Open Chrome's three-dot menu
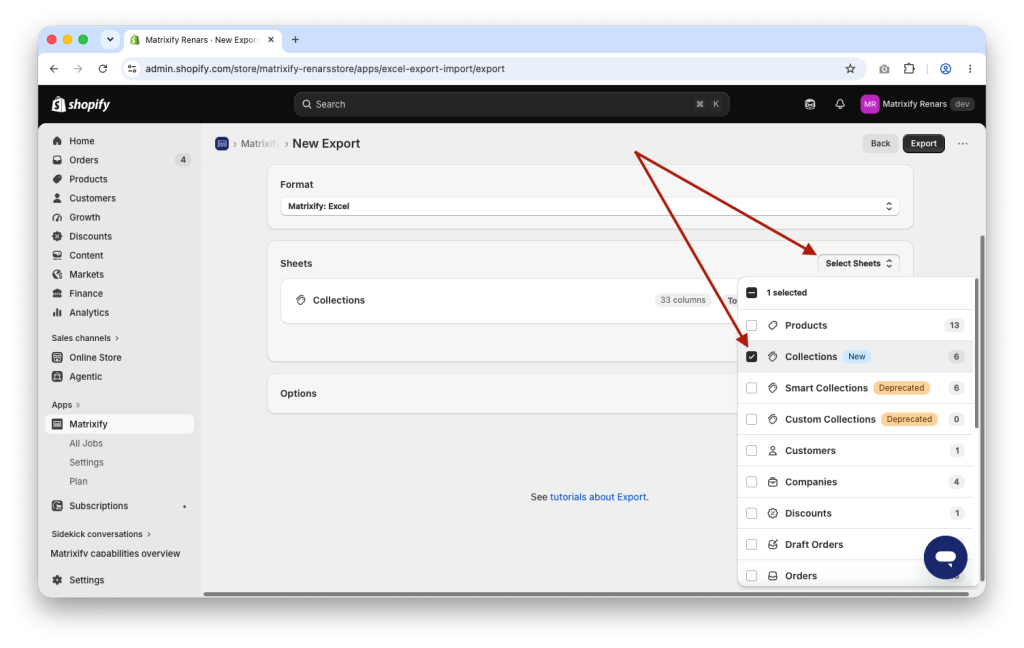The height and width of the screenshot is (648, 1024). pyautogui.click(x=970, y=69)
